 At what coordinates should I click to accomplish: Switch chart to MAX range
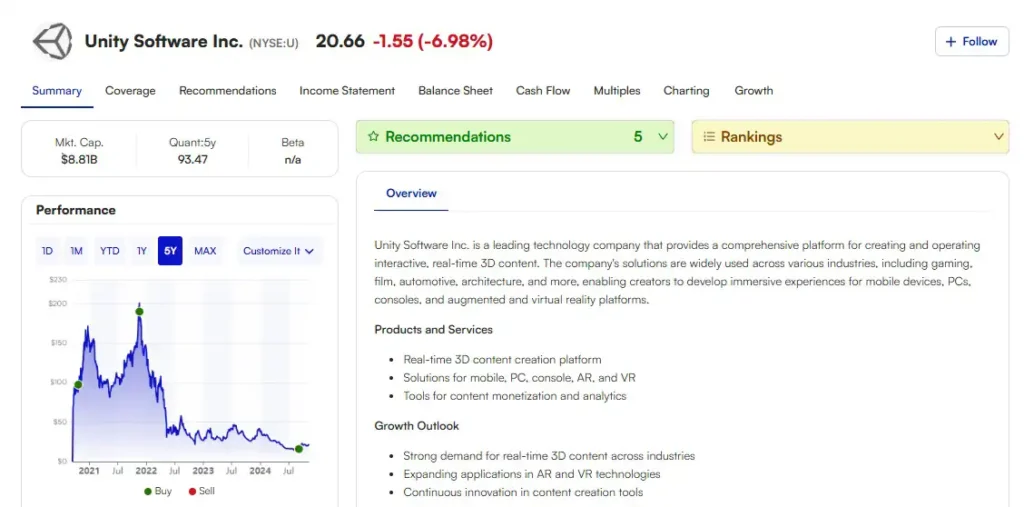(205, 251)
